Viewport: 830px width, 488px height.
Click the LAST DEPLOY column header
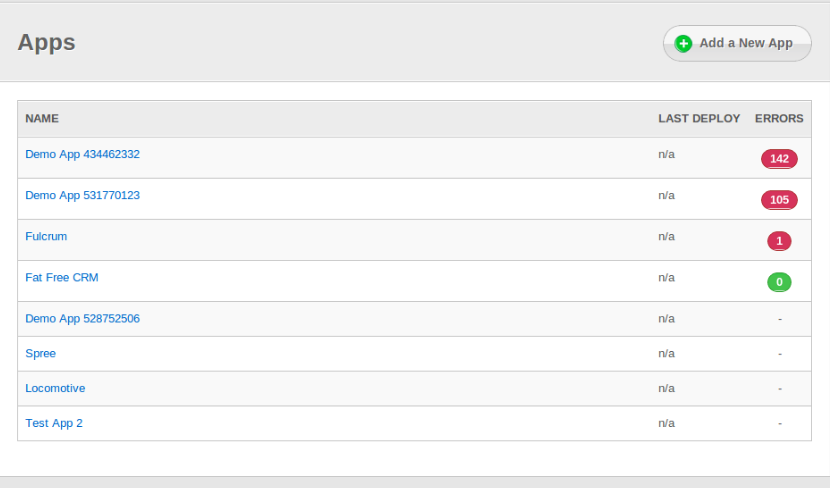coord(699,118)
